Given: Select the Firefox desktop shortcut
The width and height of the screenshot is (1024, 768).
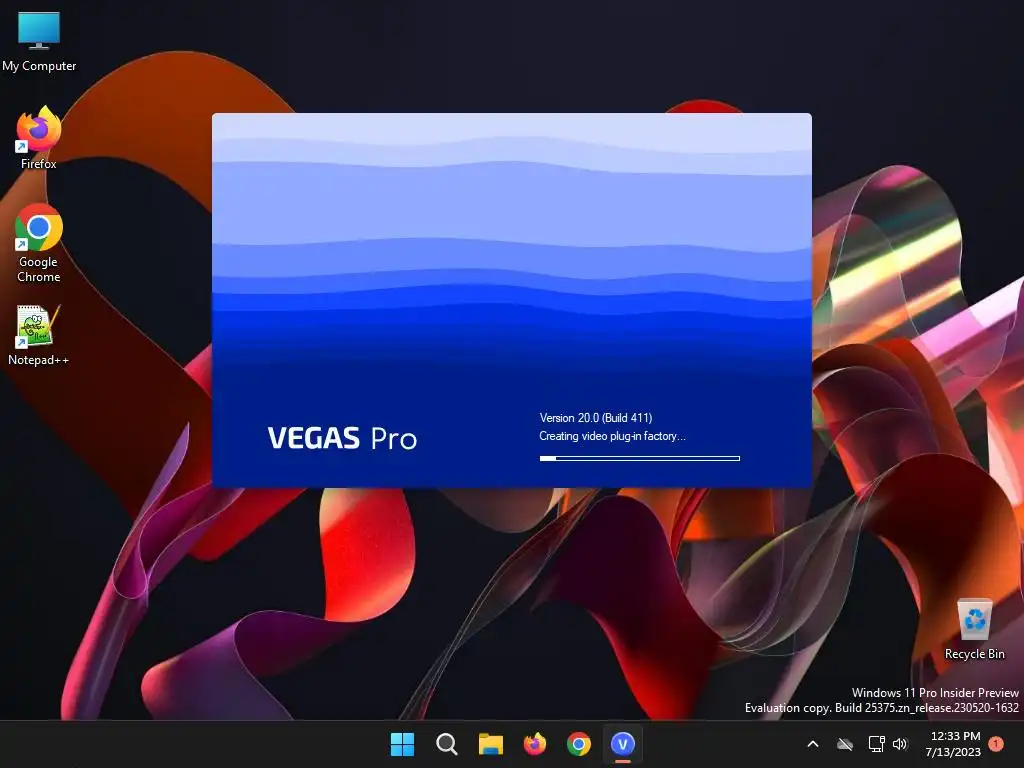Looking at the screenshot, I should tap(39, 138).
